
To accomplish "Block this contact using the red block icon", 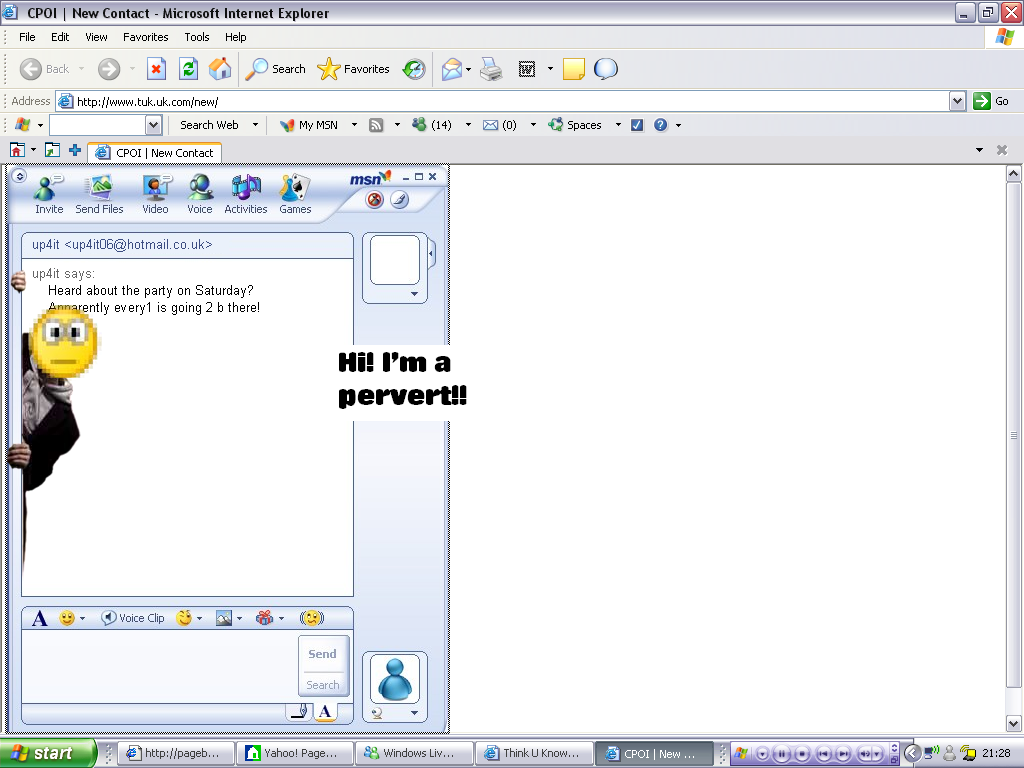I will coord(375,200).
